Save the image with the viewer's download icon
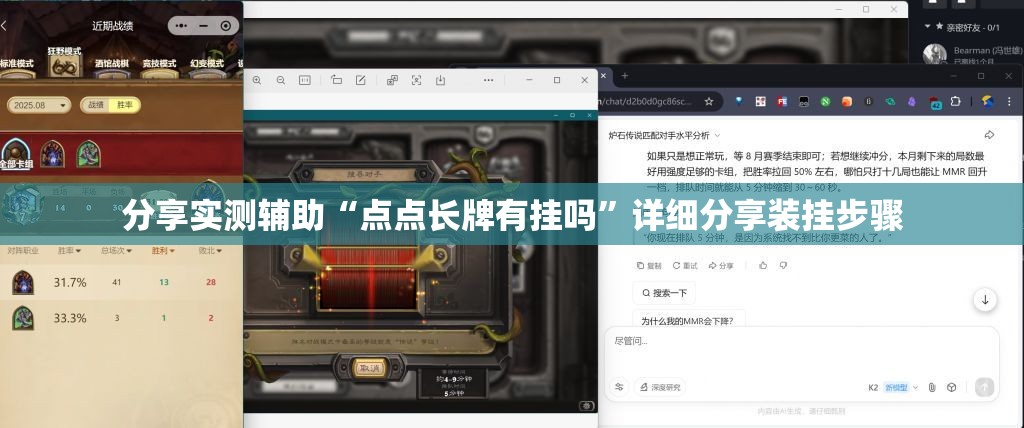 440,80
